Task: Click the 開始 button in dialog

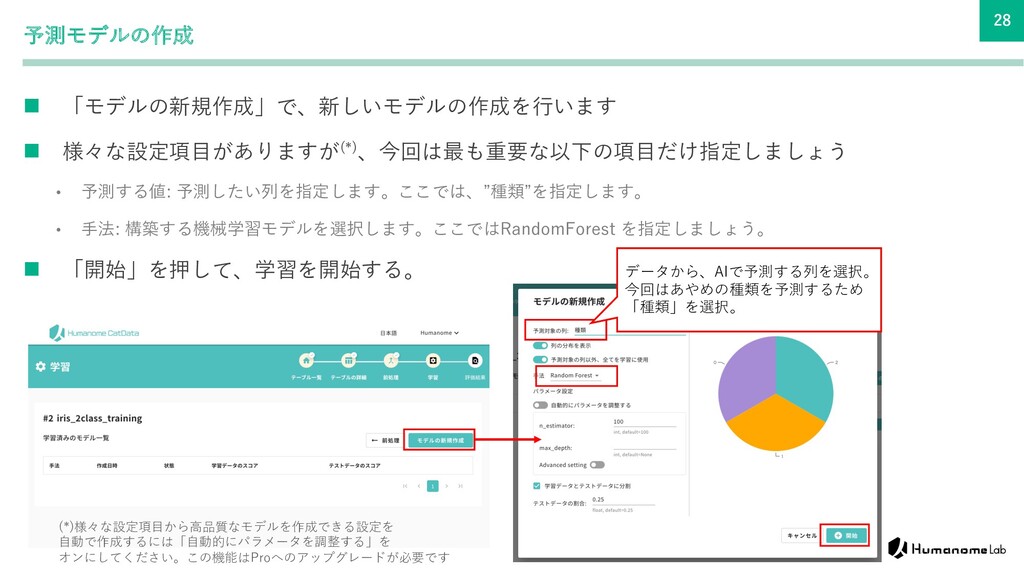Action: [x=845, y=536]
